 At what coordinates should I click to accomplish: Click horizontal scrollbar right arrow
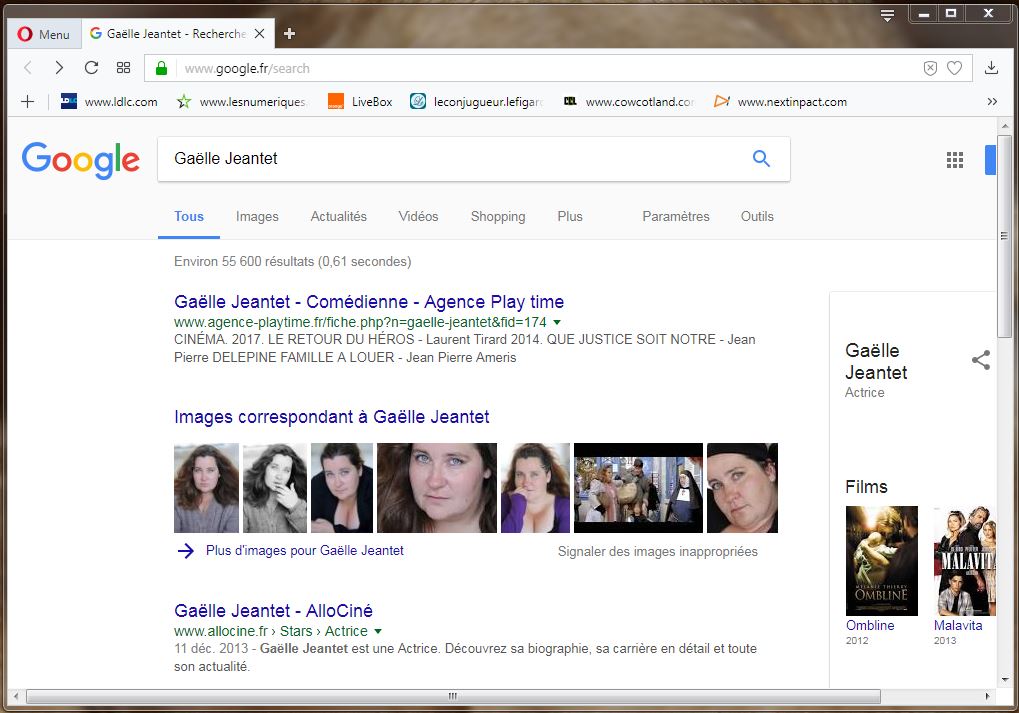coord(988,696)
